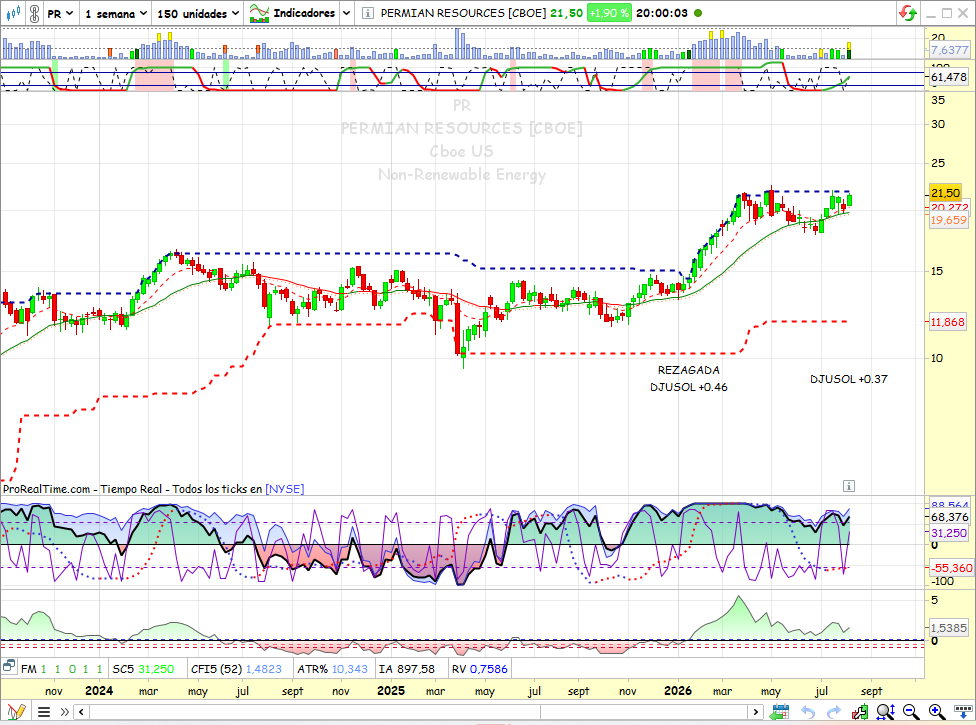Click the red-green trading arrows icon
Viewport: 976px width, 725px height.
[908, 13]
